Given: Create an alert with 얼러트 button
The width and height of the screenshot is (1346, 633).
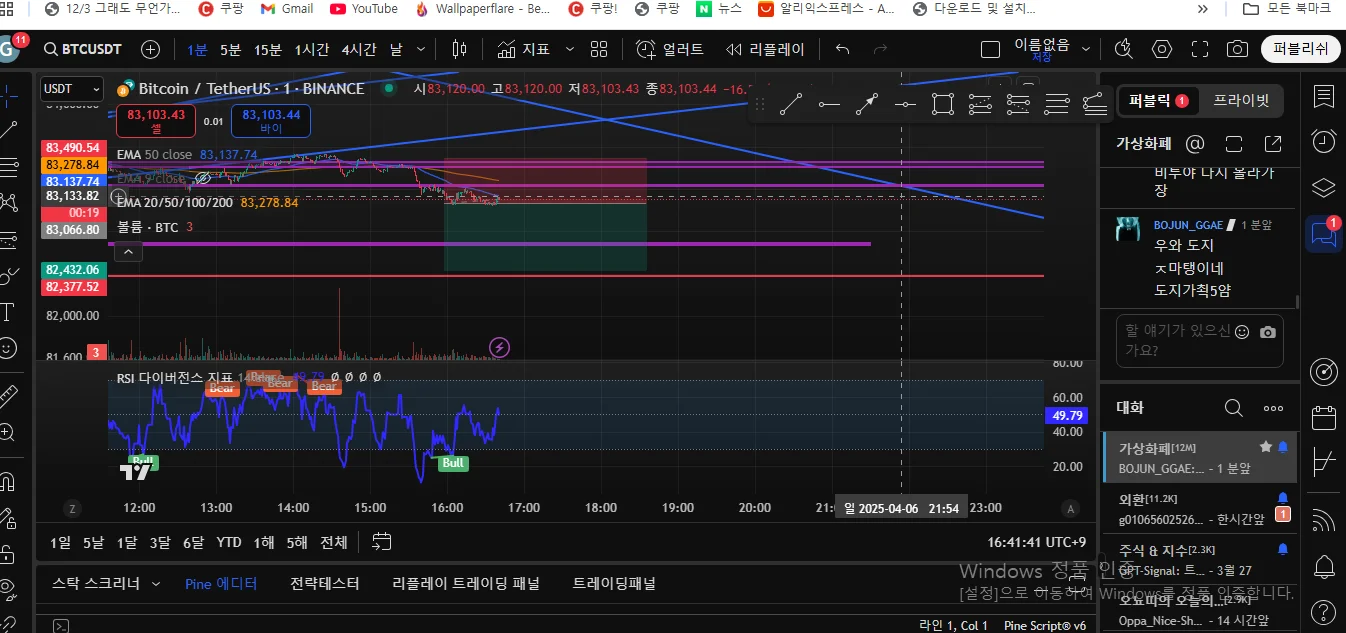Looking at the screenshot, I should (670, 49).
